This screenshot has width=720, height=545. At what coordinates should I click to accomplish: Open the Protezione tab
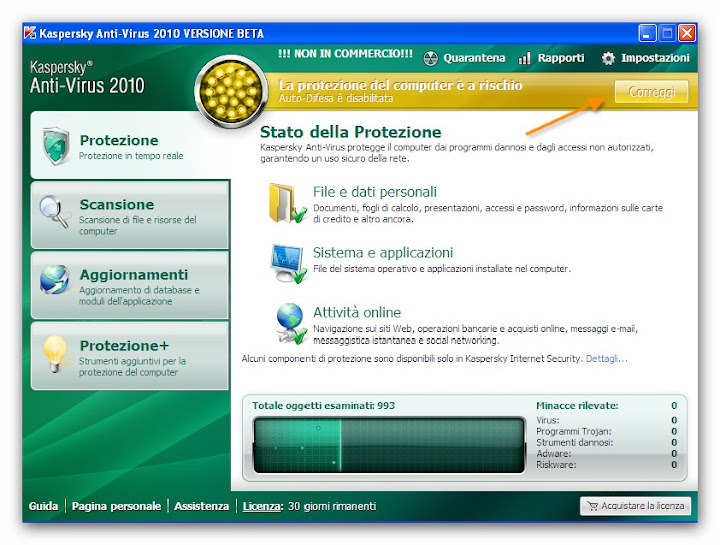(x=130, y=145)
